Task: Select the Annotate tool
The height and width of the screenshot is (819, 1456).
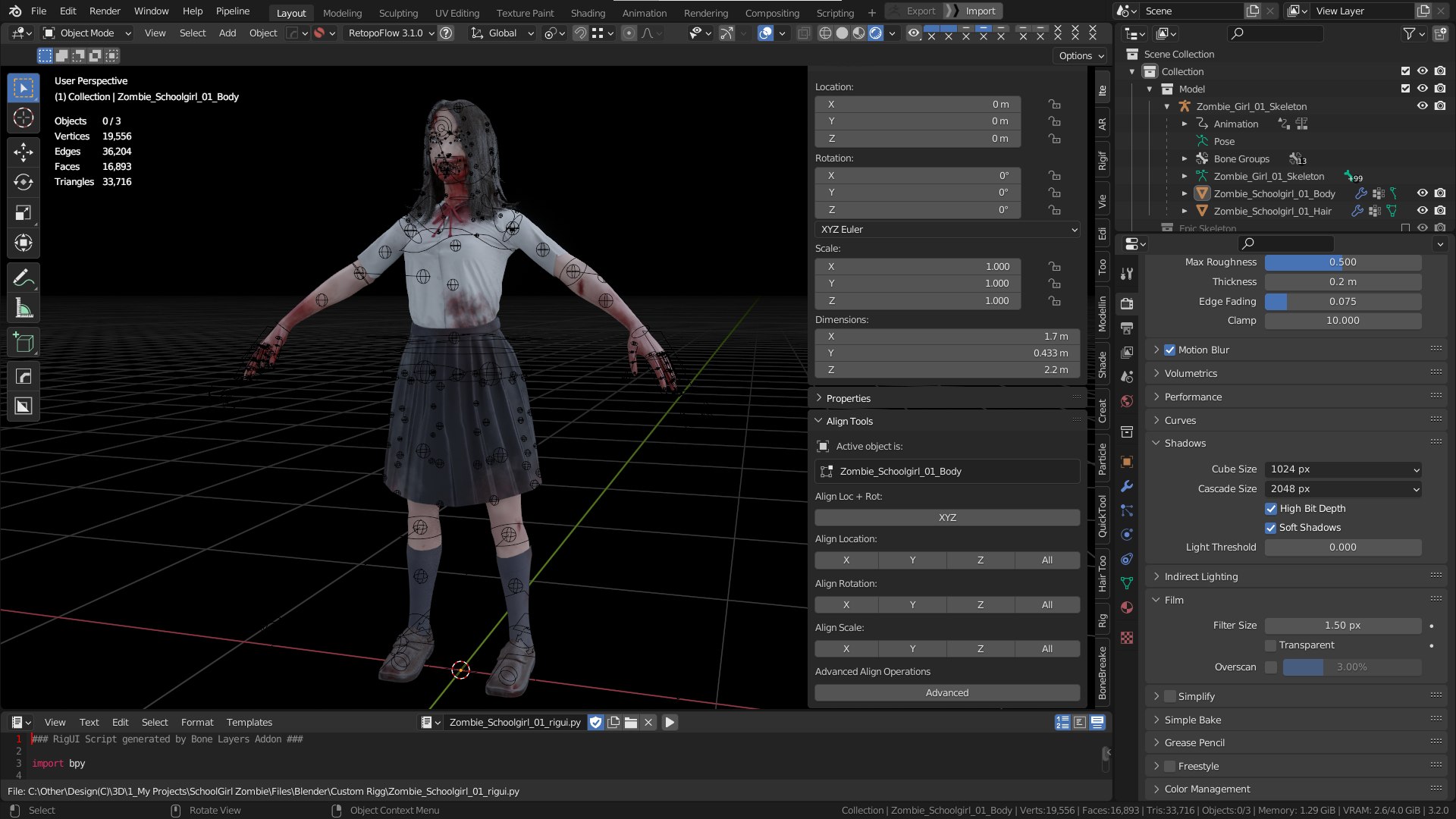Action: (24, 278)
